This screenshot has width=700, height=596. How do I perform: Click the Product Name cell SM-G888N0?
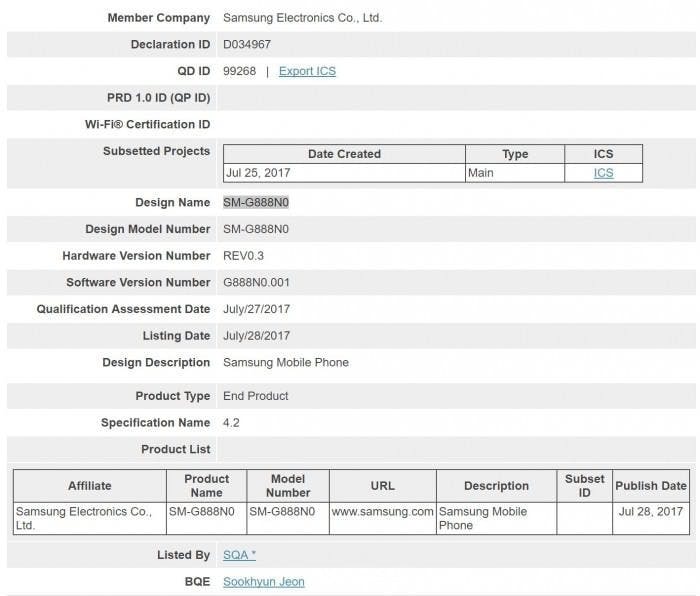[206, 518]
